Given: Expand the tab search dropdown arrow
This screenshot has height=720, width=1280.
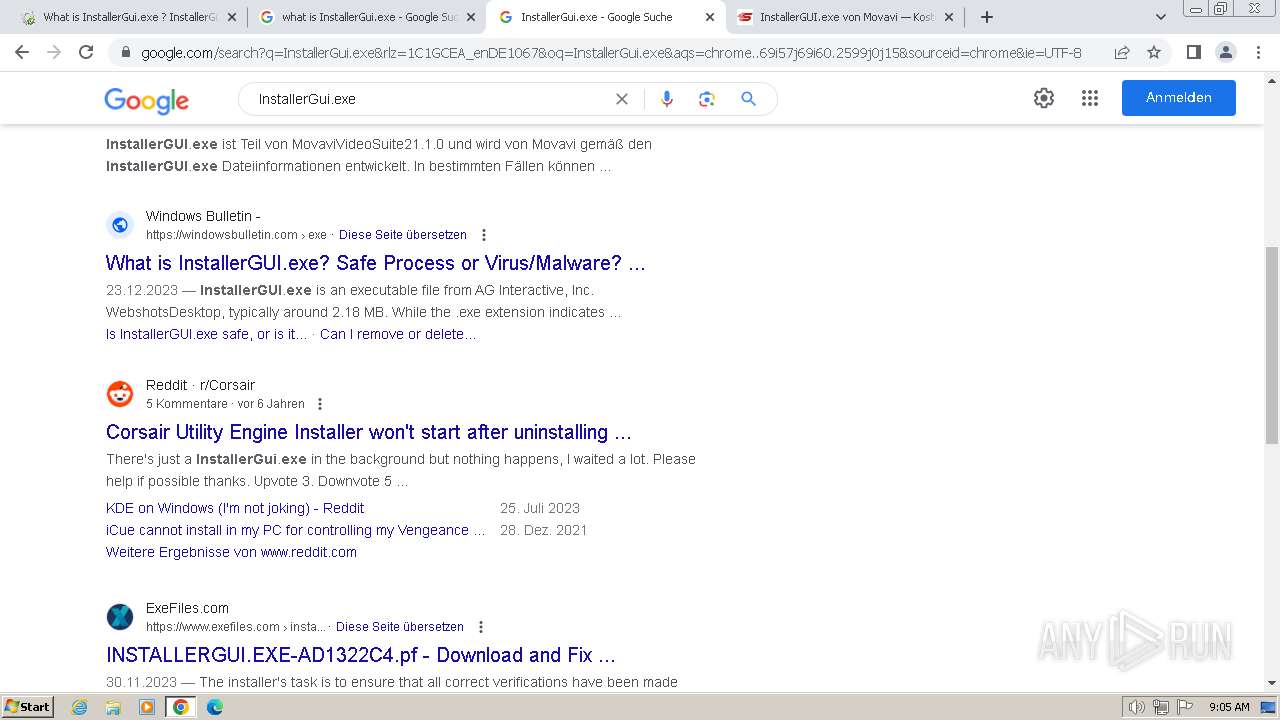Looking at the screenshot, I should pos(1161,17).
